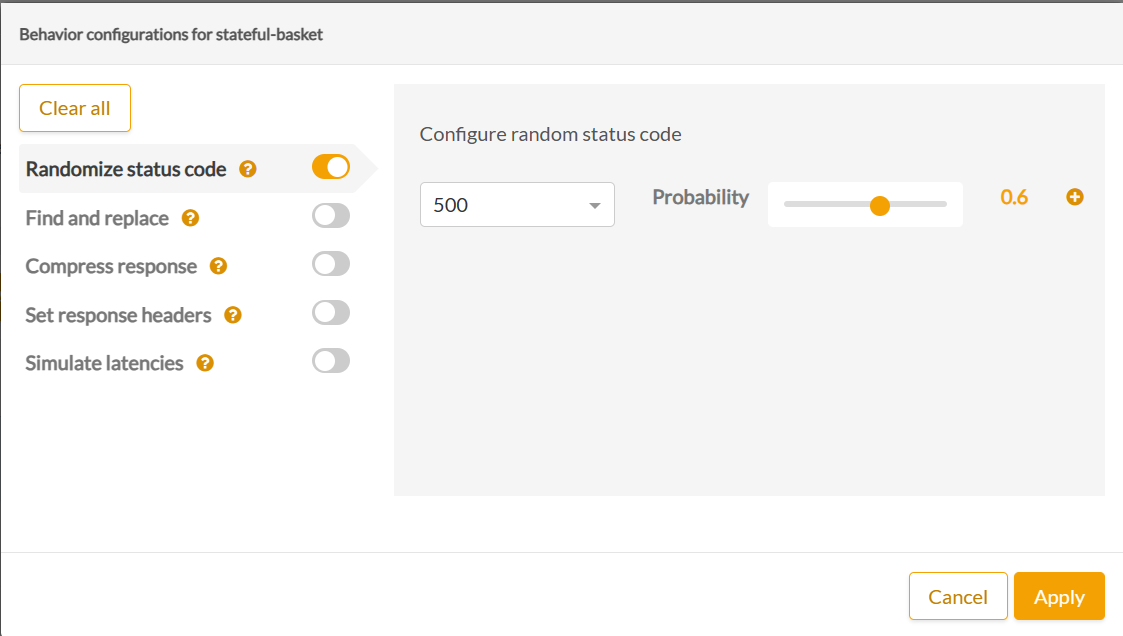The width and height of the screenshot is (1123, 636).
Task: Enable the Set response headers toggle
Action: (331, 313)
